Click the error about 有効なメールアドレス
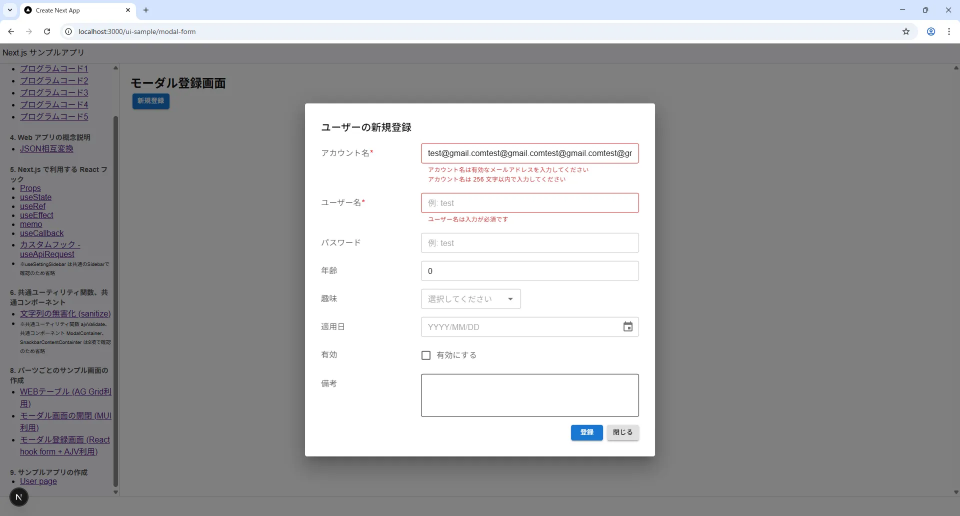 point(508,170)
